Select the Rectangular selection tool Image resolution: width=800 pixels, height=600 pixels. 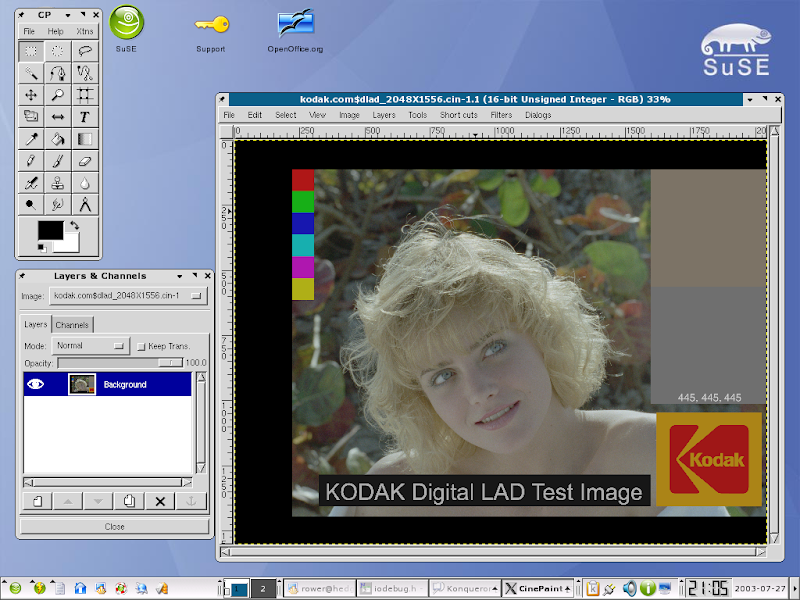coord(31,50)
